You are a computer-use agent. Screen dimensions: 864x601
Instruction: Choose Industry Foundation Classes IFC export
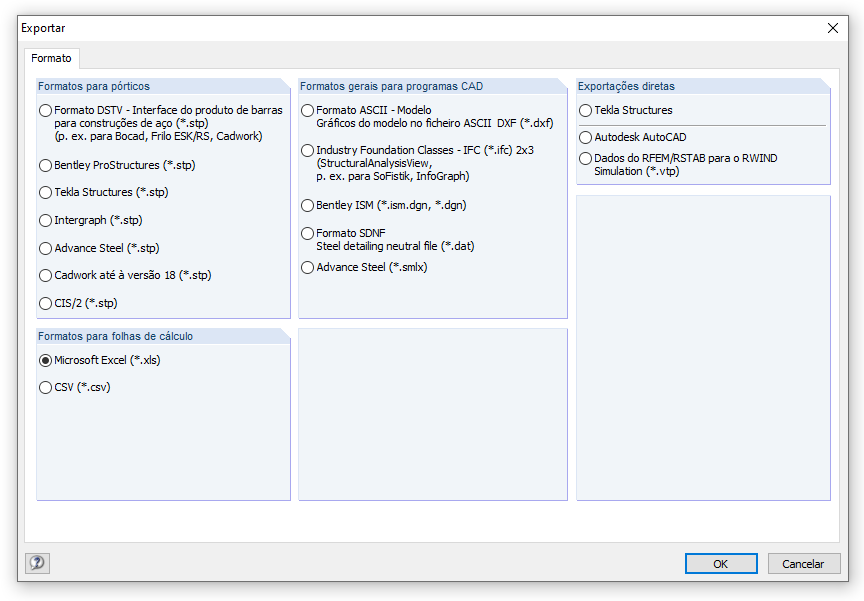(x=308, y=150)
